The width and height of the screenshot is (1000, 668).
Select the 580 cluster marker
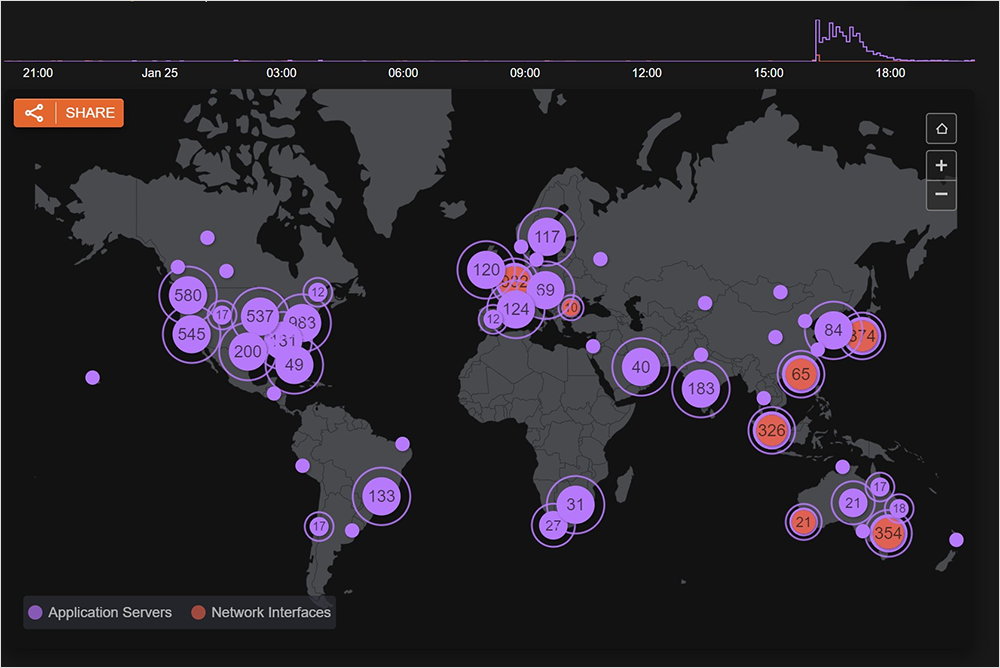[188, 295]
